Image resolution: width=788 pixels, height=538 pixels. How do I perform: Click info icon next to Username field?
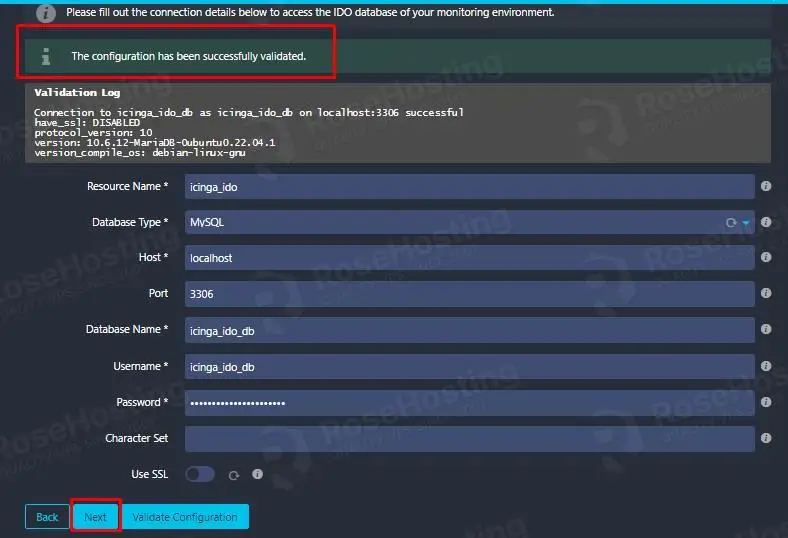766,366
